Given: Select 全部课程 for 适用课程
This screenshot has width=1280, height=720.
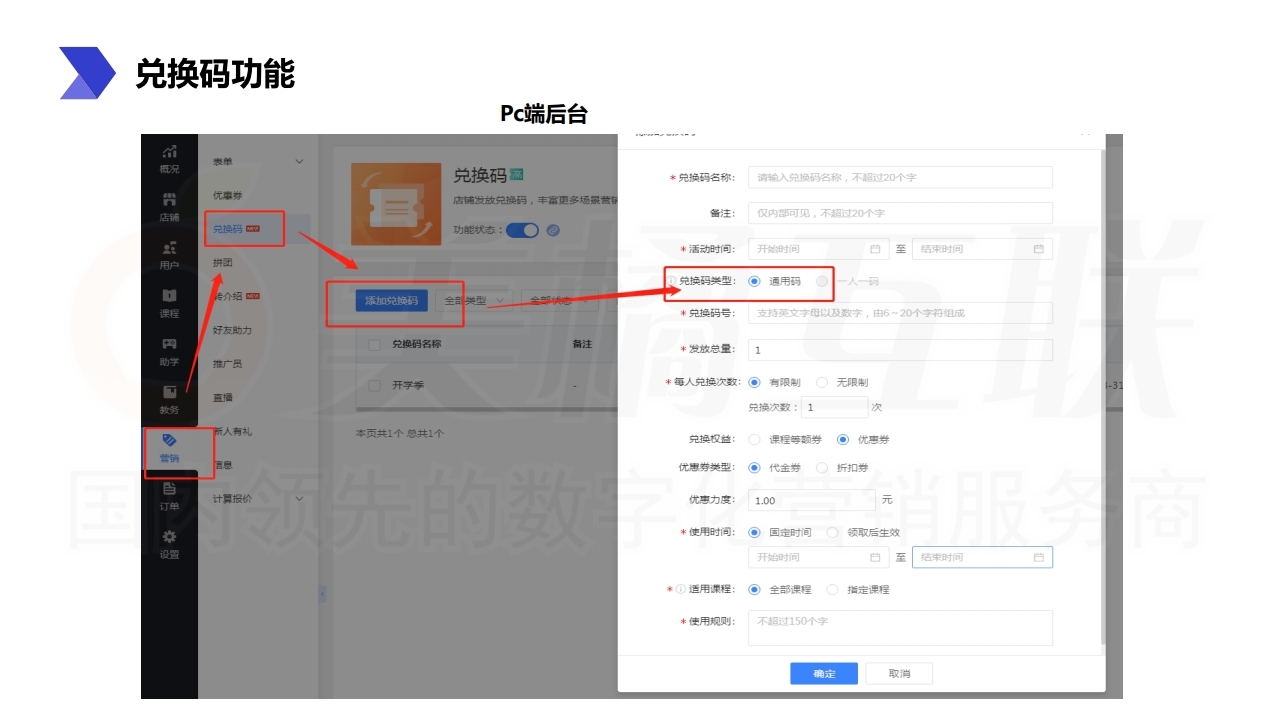Looking at the screenshot, I should 754,589.
